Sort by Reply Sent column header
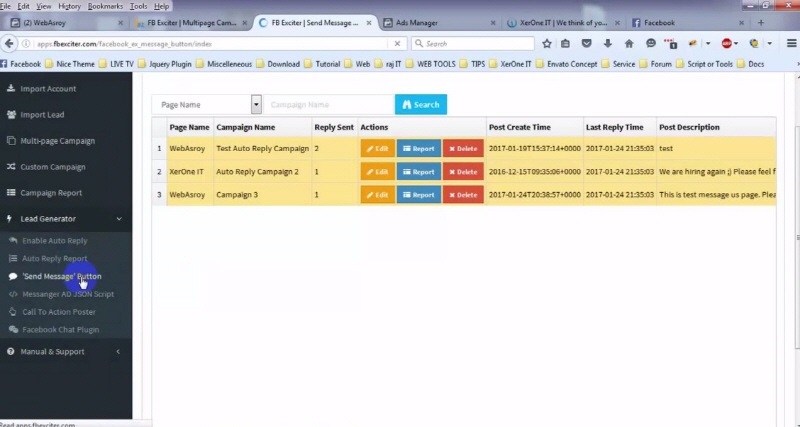This screenshot has height=427, width=800. [x=334, y=127]
